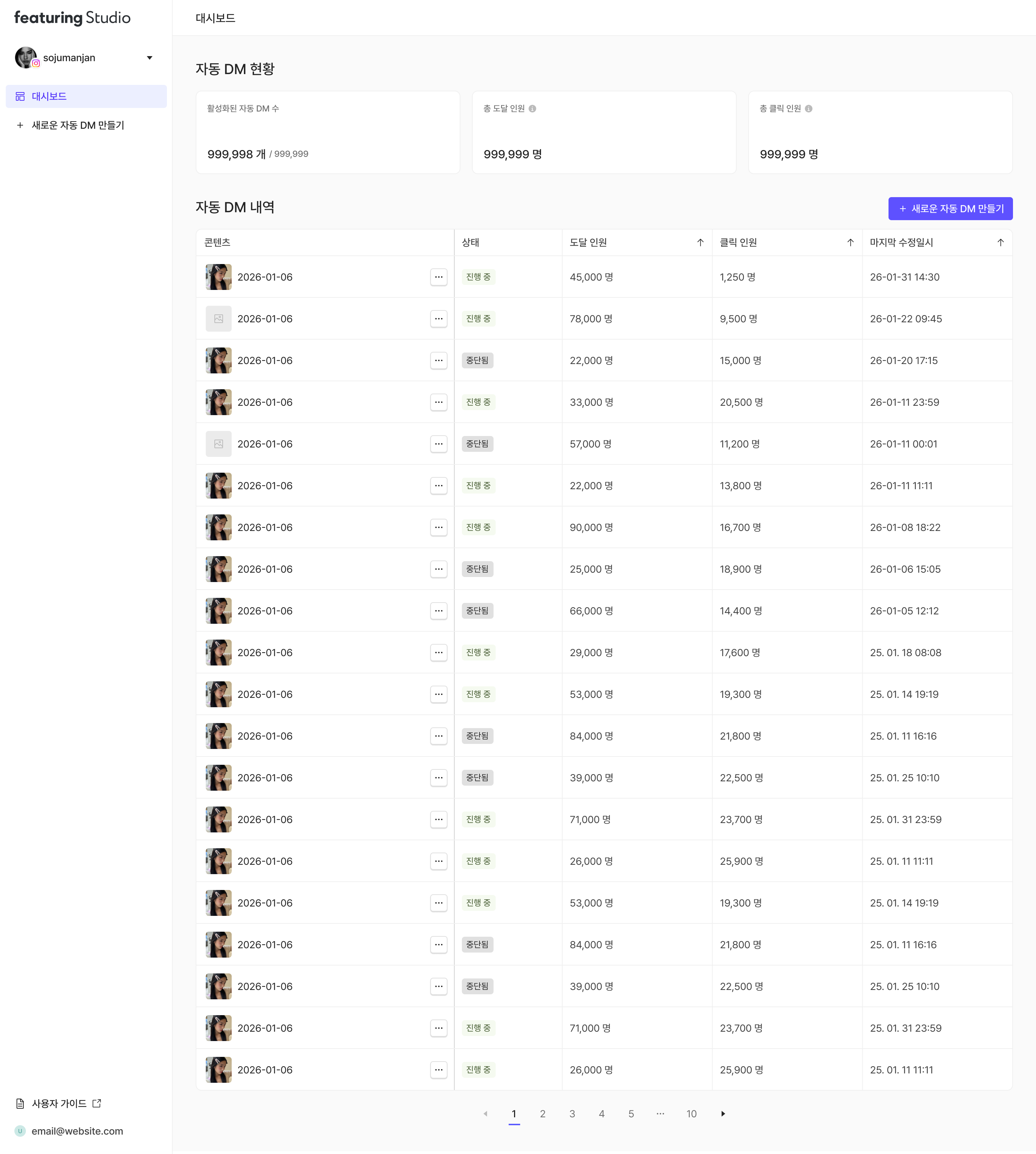Switch to the 대시보드 sidebar menu item
This screenshot has width=1036, height=1154.
tap(49, 96)
